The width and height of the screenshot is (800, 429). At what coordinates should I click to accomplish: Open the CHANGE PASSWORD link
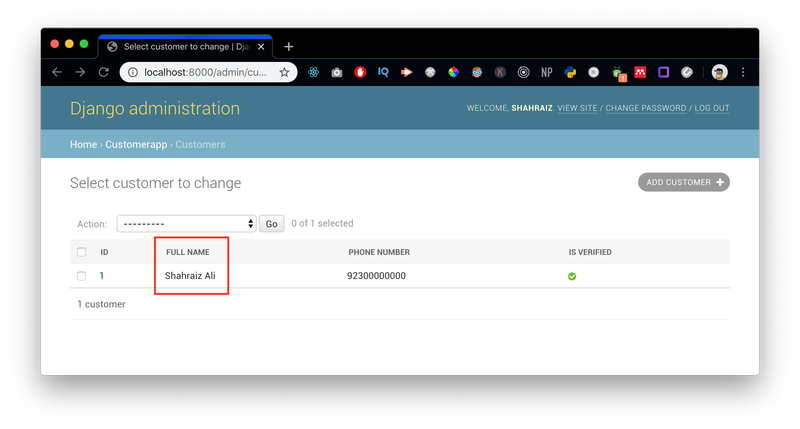click(646, 108)
